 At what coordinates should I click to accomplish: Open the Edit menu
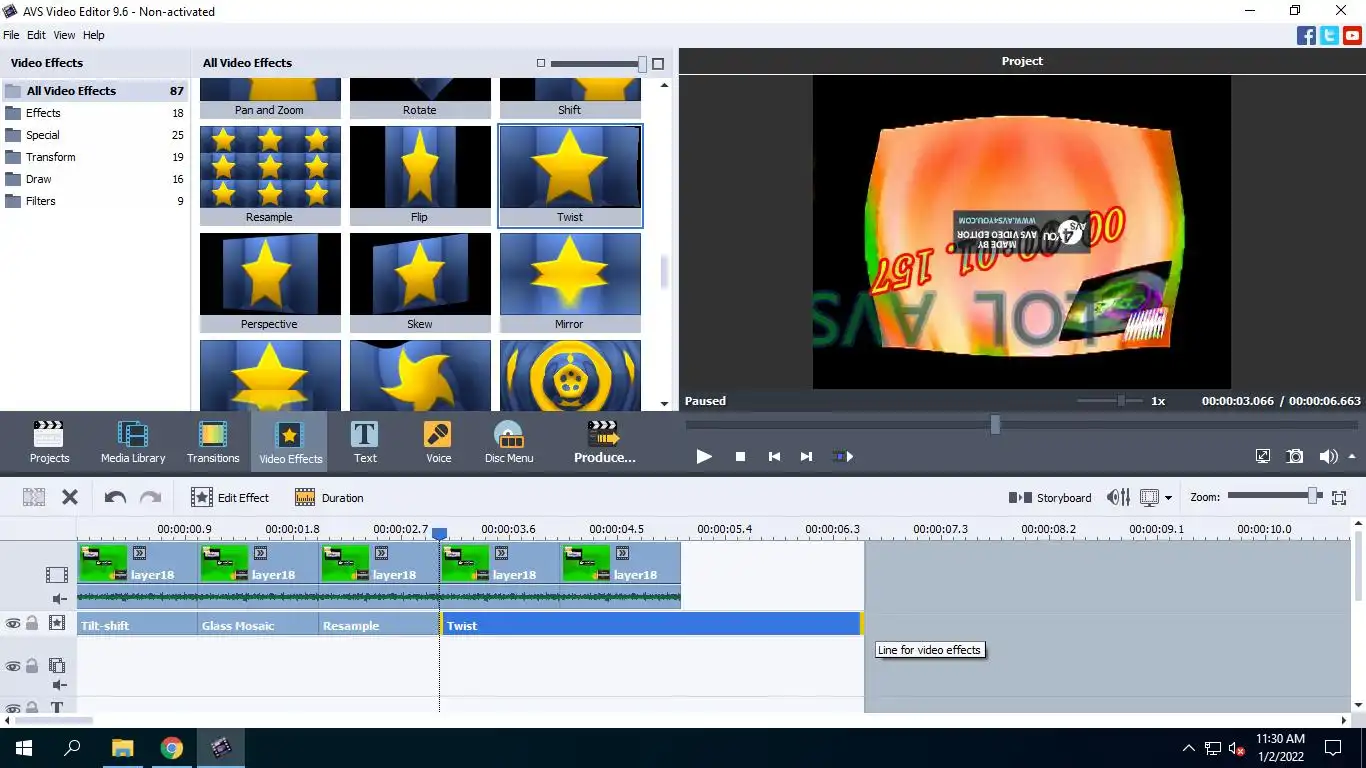[x=36, y=35]
